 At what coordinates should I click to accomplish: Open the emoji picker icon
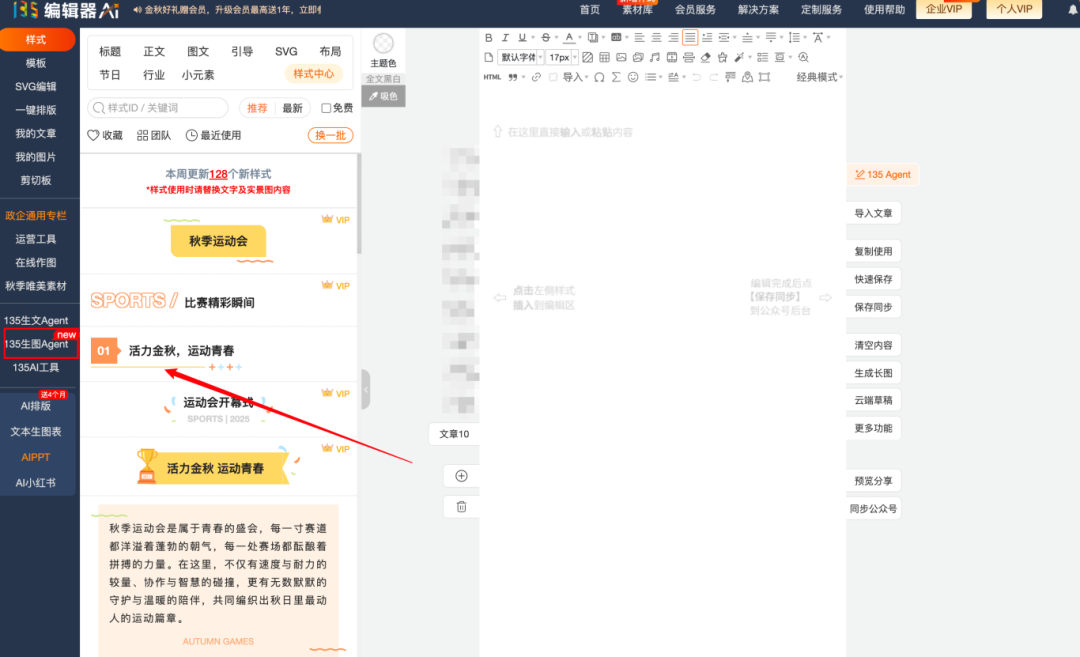(x=632, y=77)
